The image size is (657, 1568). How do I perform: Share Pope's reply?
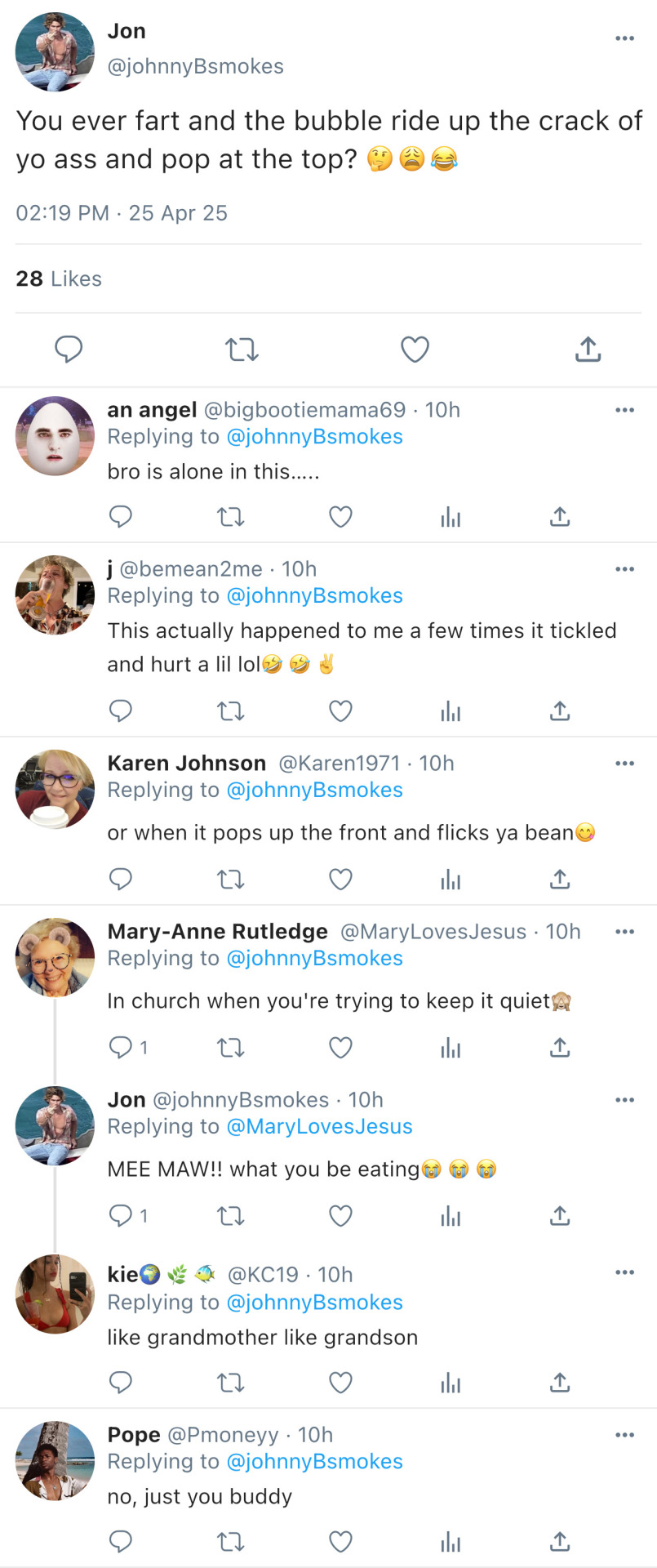pos(560,1542)
